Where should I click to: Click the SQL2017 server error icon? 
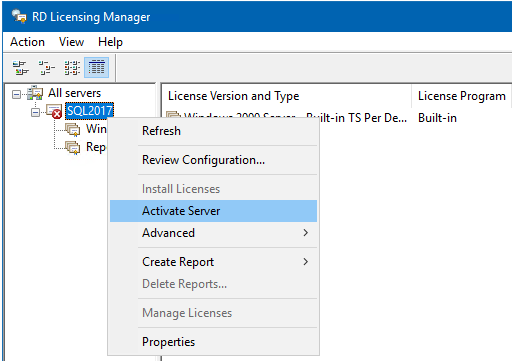coord(54,111)
